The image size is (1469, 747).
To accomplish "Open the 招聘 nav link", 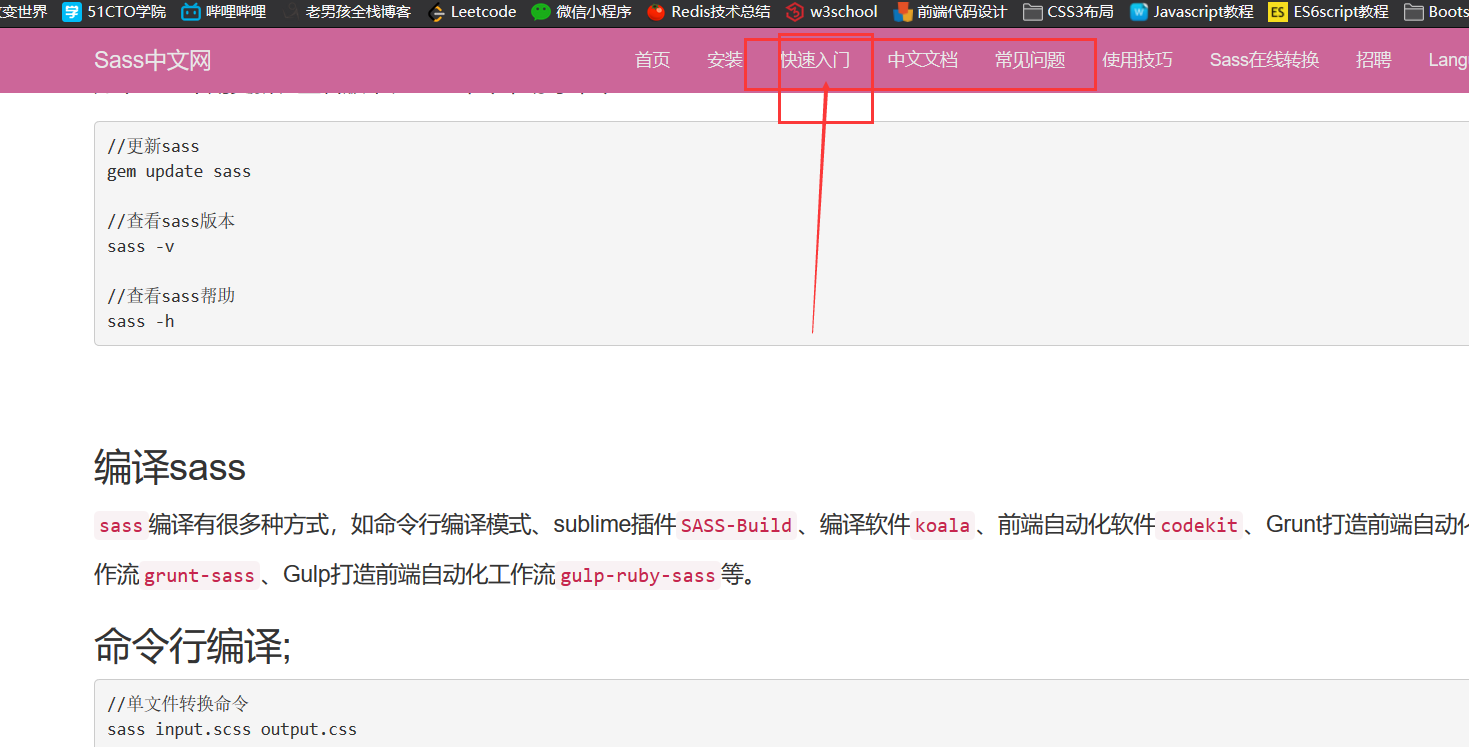I will 1373,60.
